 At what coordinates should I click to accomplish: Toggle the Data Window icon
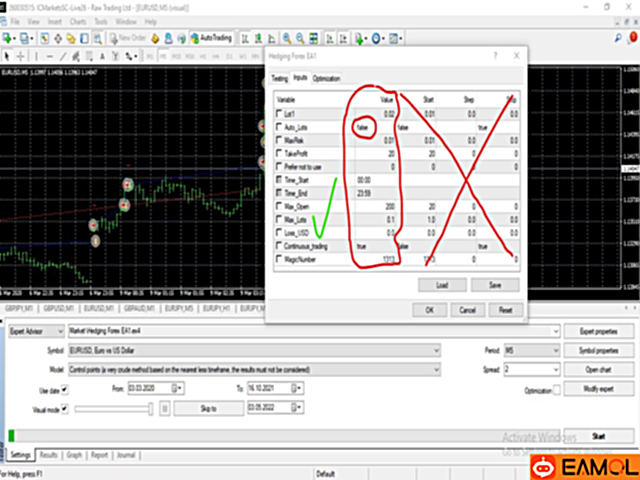pyautogui.click(x=58, y=38)
